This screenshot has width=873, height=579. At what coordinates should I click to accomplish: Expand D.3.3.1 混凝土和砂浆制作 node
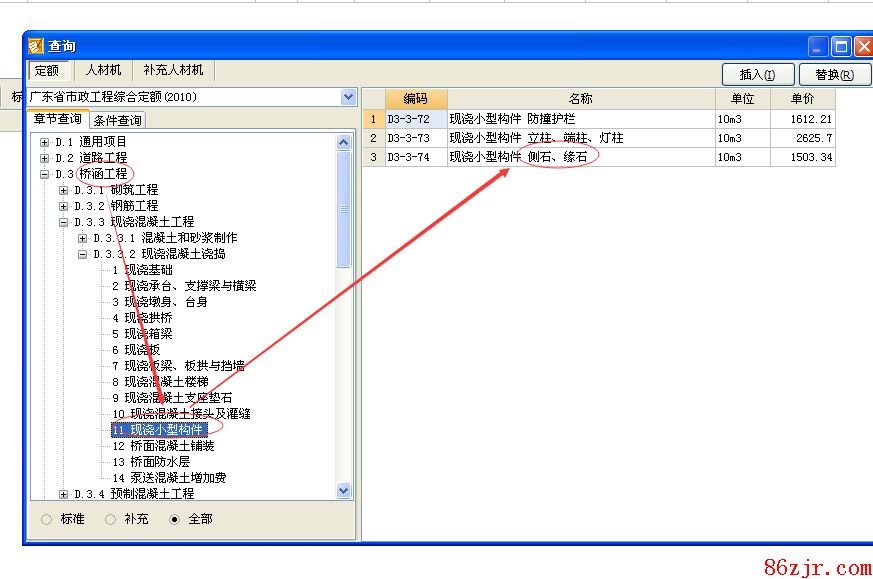coord(83,238)
